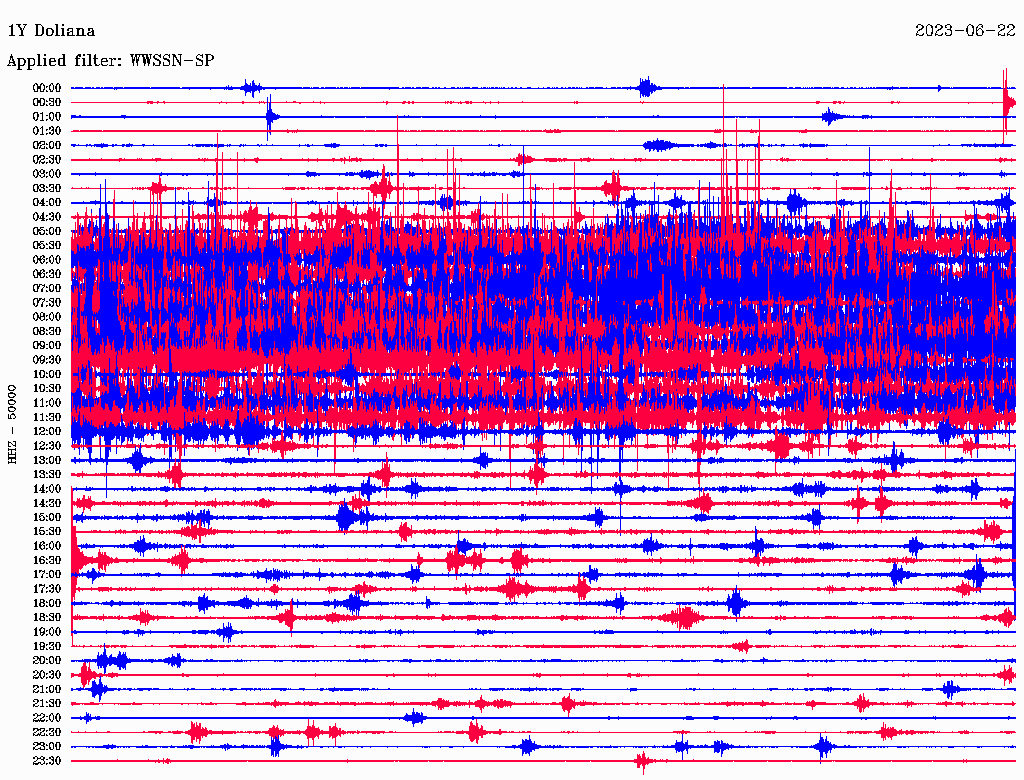1024x780 pixels.
Task: Select the 04:30 time label
Action: pyautogui.click(x=47, y=217)
